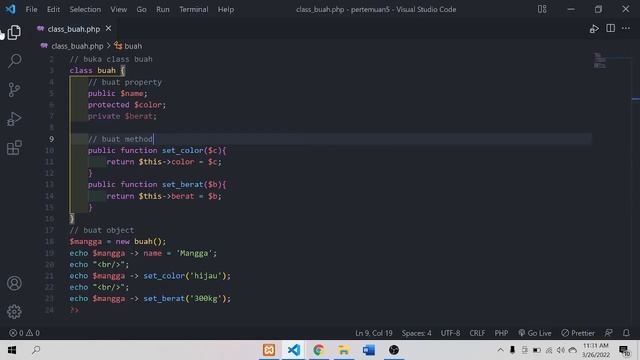Open the File menu
The image size is (640, 360).
31,9
